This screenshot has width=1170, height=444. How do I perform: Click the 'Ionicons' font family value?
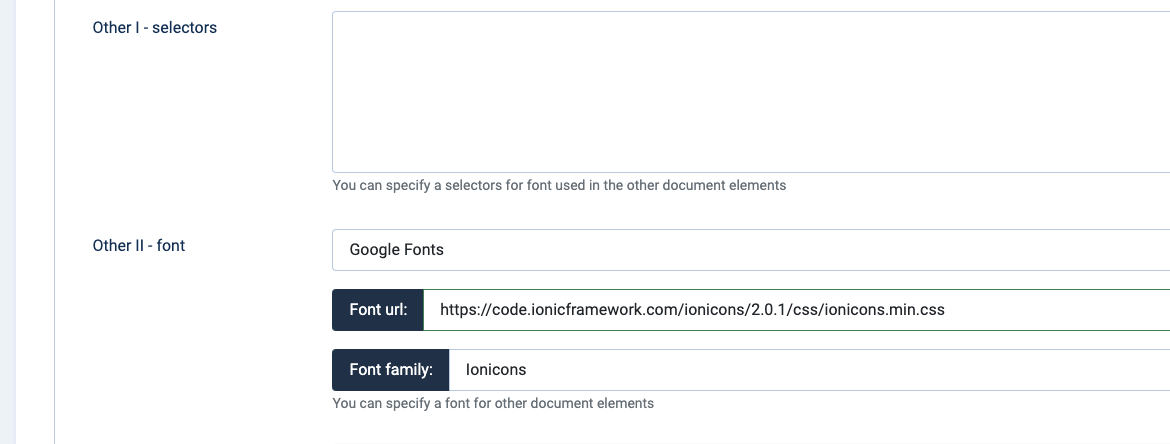tap(496, 370)
